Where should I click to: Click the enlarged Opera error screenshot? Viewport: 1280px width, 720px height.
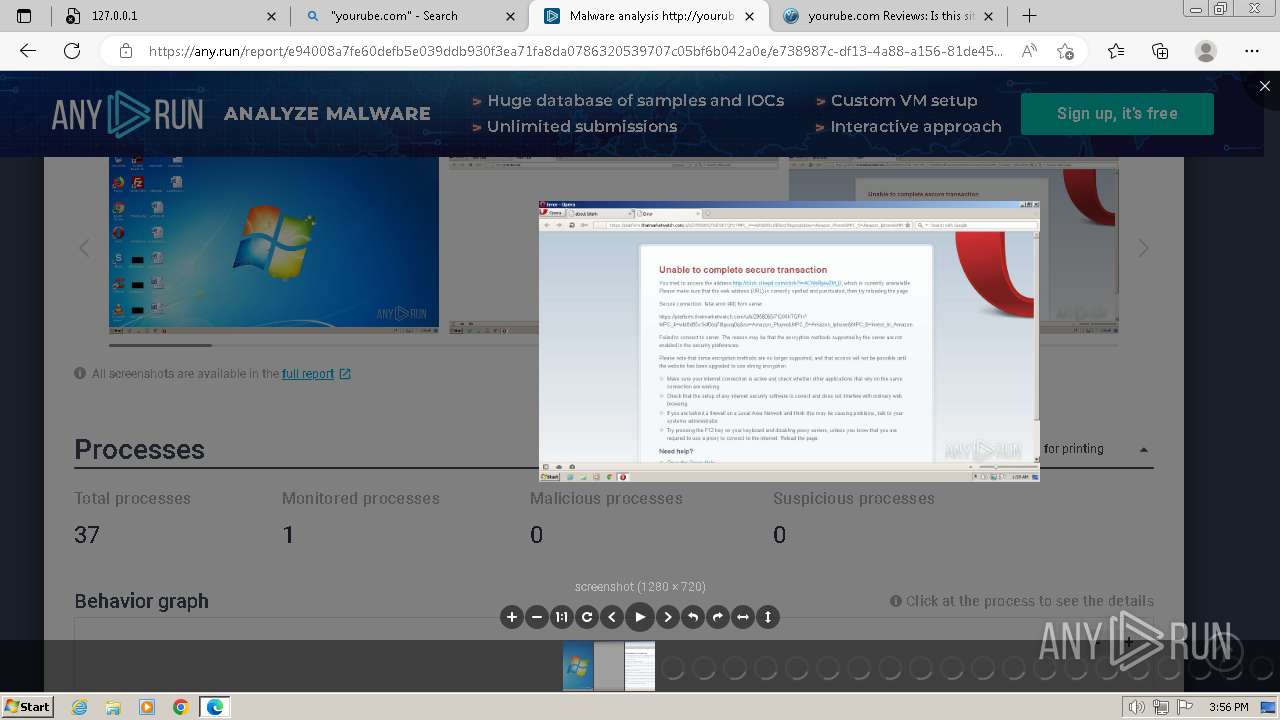pyautogui.click(x=789, y=341)
